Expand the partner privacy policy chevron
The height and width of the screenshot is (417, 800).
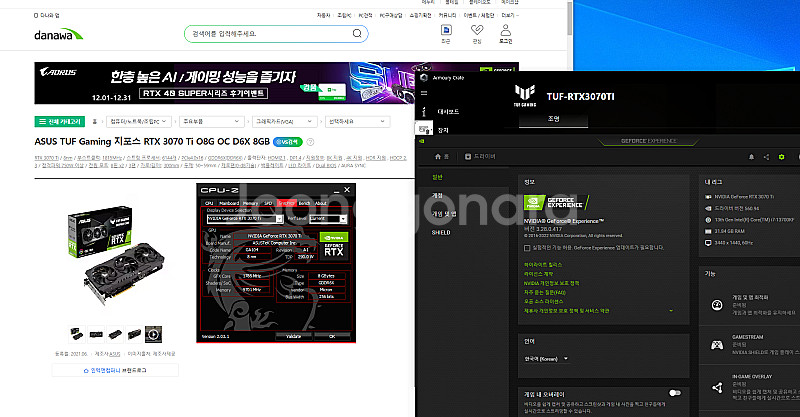point(671,311)
